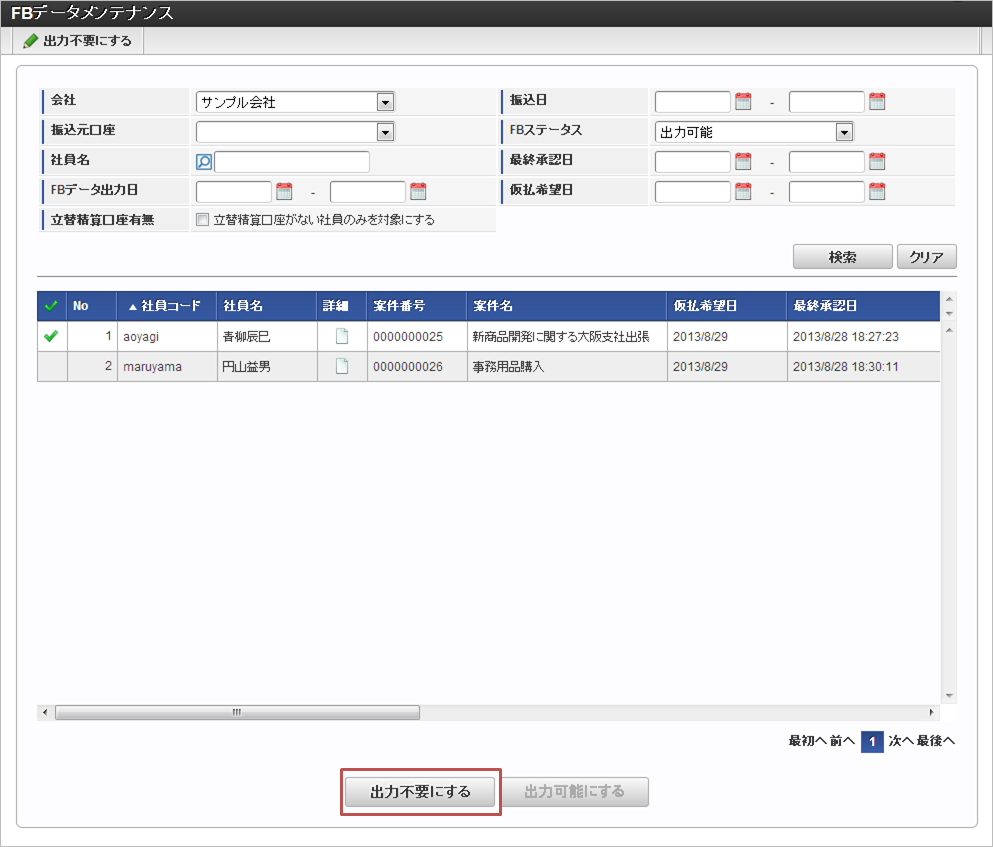
Task: Focus the 社員名 text input field
Action: tap(292, 162)
